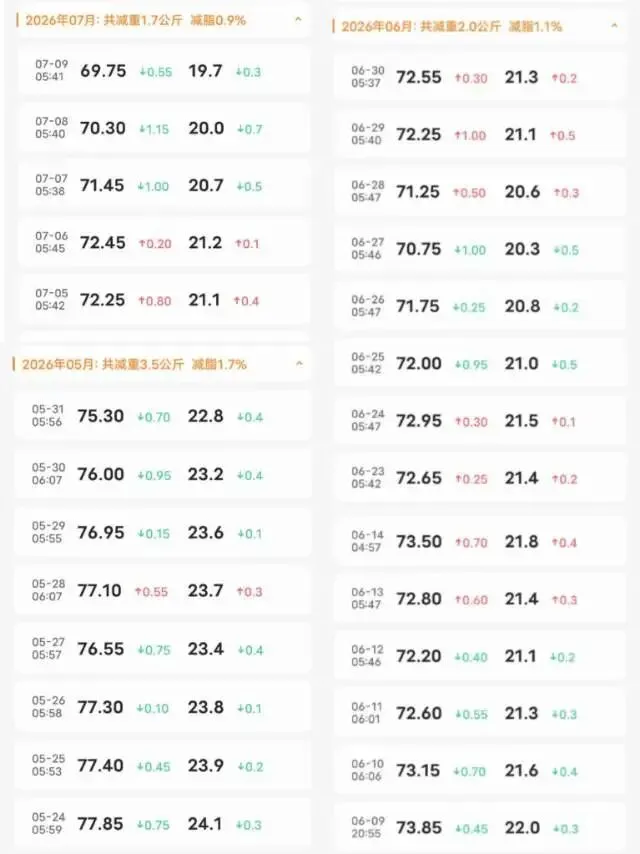Select the 05-24 record with 77.85
This screenshot has height=854, width=640.
162,824
